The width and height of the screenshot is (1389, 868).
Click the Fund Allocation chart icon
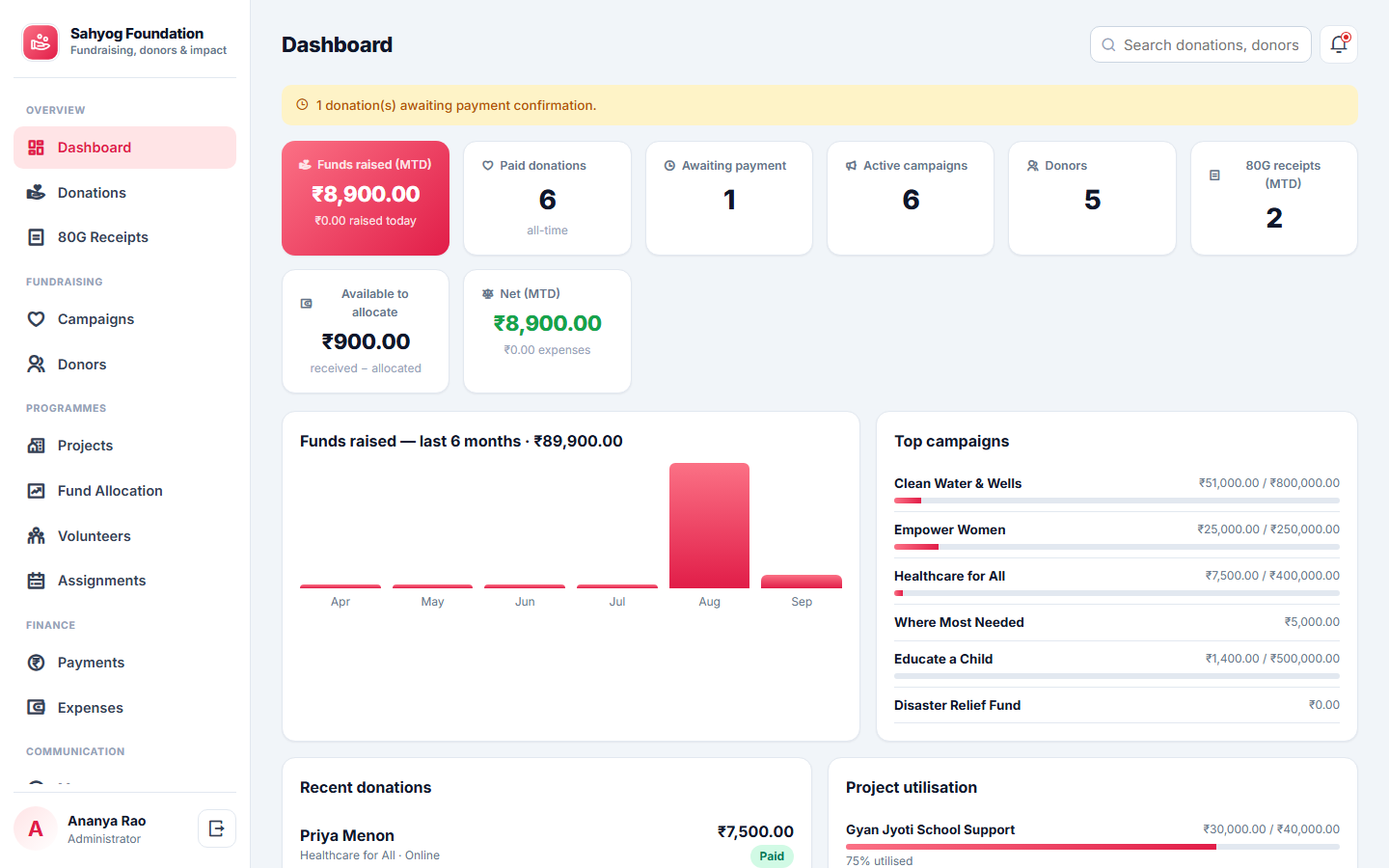pyautogui.click(x=36, y=491)
